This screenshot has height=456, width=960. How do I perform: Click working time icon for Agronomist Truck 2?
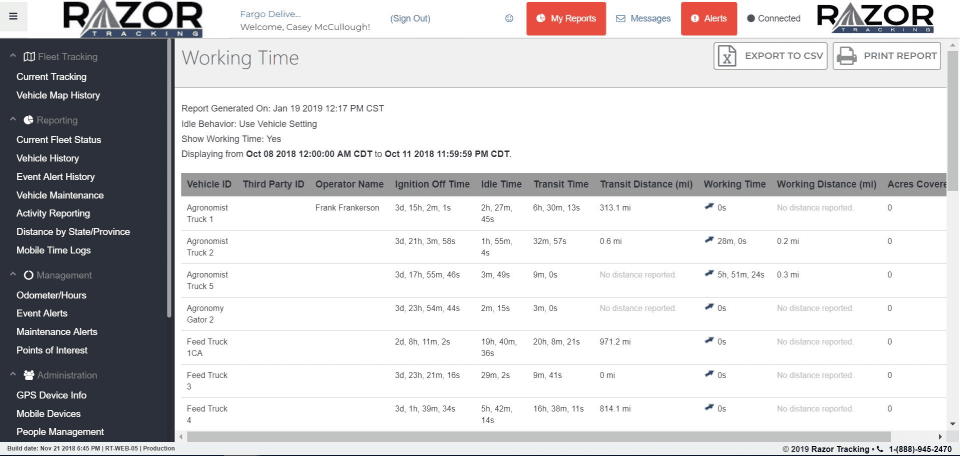click(x=709, y=241)
